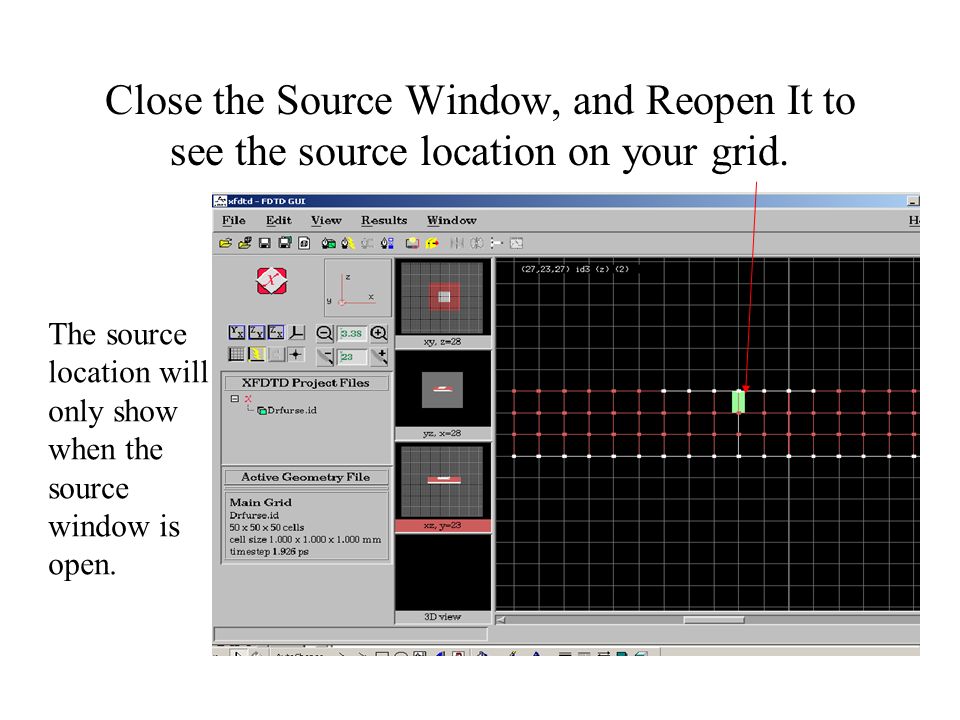This screenshot has height=720, width=960.
Task: Collapse the XFDTD project tree node
Action: [234, 399]
